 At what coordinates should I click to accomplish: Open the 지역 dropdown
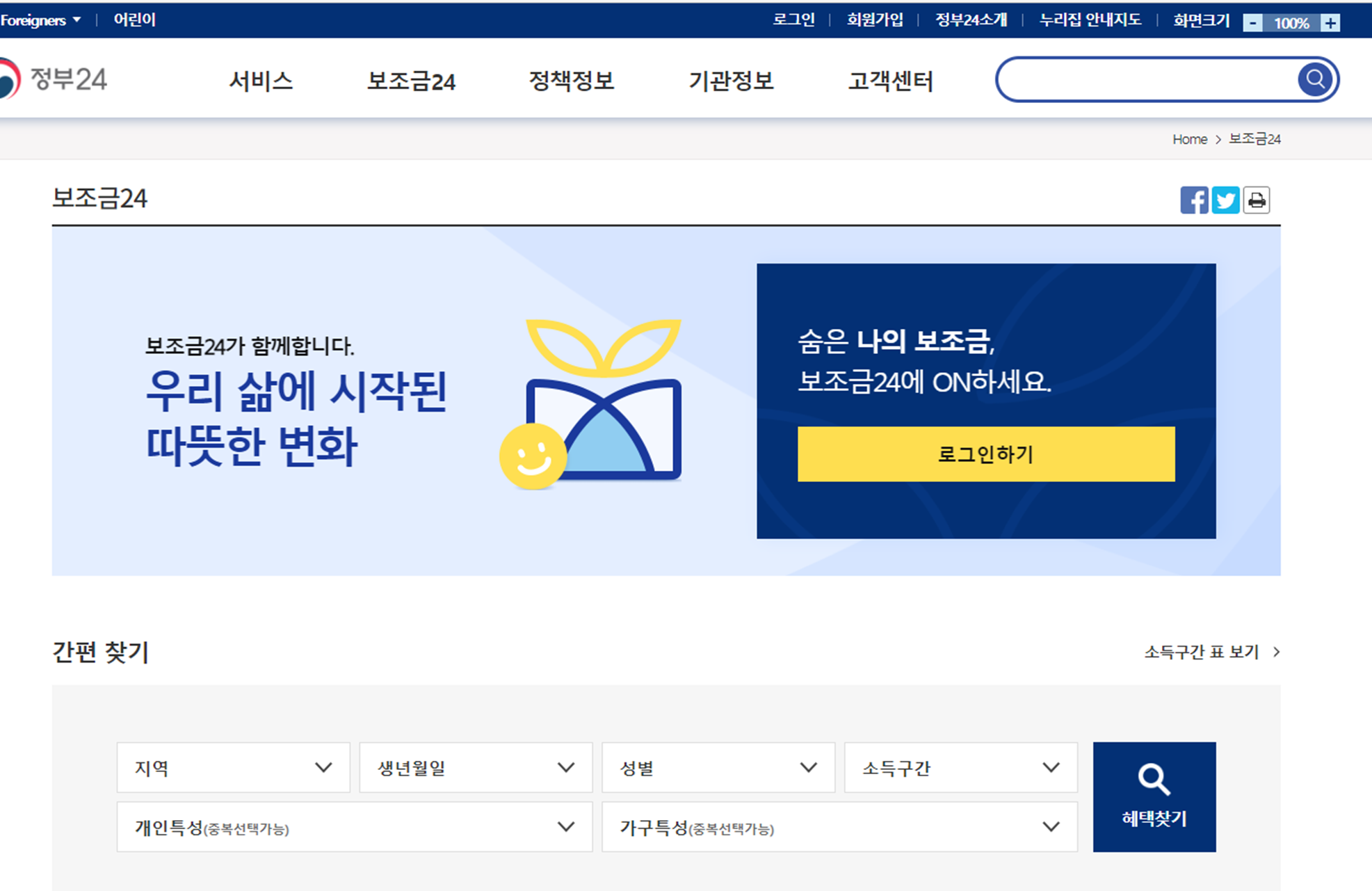[233, 767]
